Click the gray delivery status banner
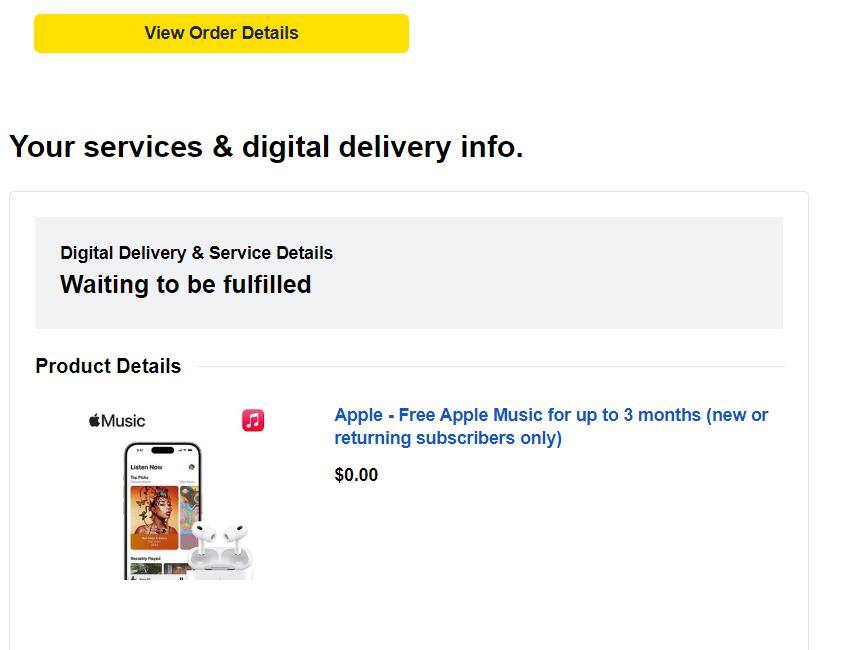 409,272
